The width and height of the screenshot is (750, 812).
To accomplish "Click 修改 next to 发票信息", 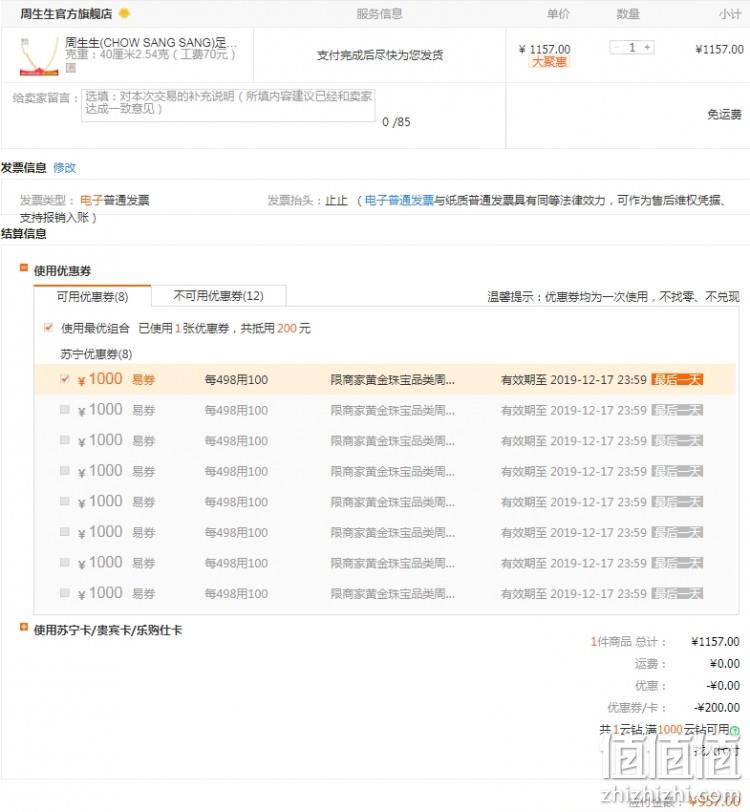I will click(64, 168).
